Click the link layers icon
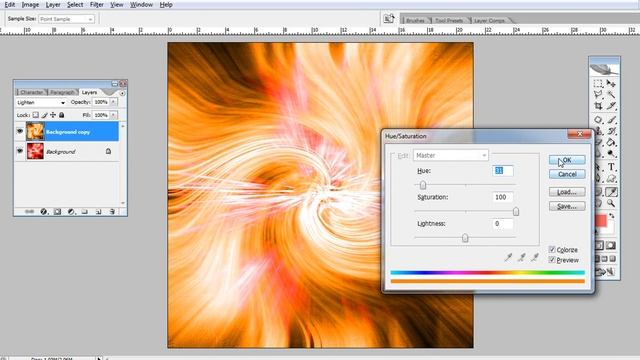640x360 pixels. [29, 211]
